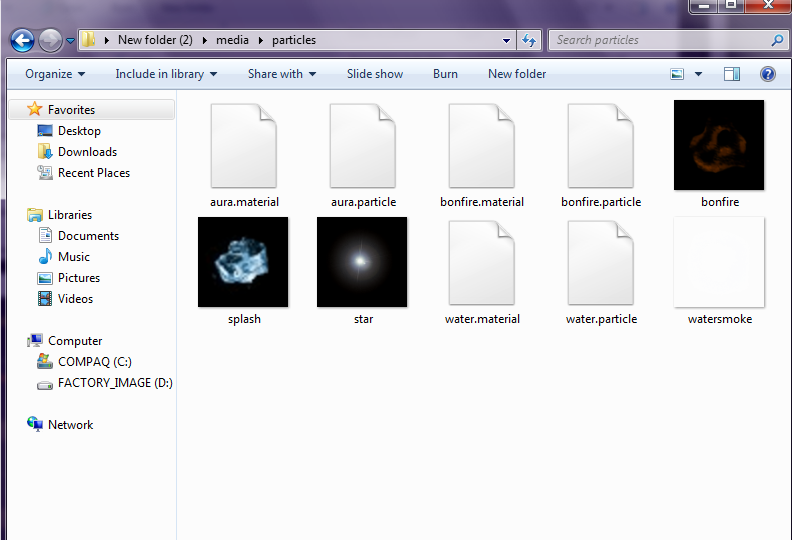Expand the arrow before New folder (2)
Image resolution: width=792 pixels, height=540 pixels.
click(x=107, y=40)
